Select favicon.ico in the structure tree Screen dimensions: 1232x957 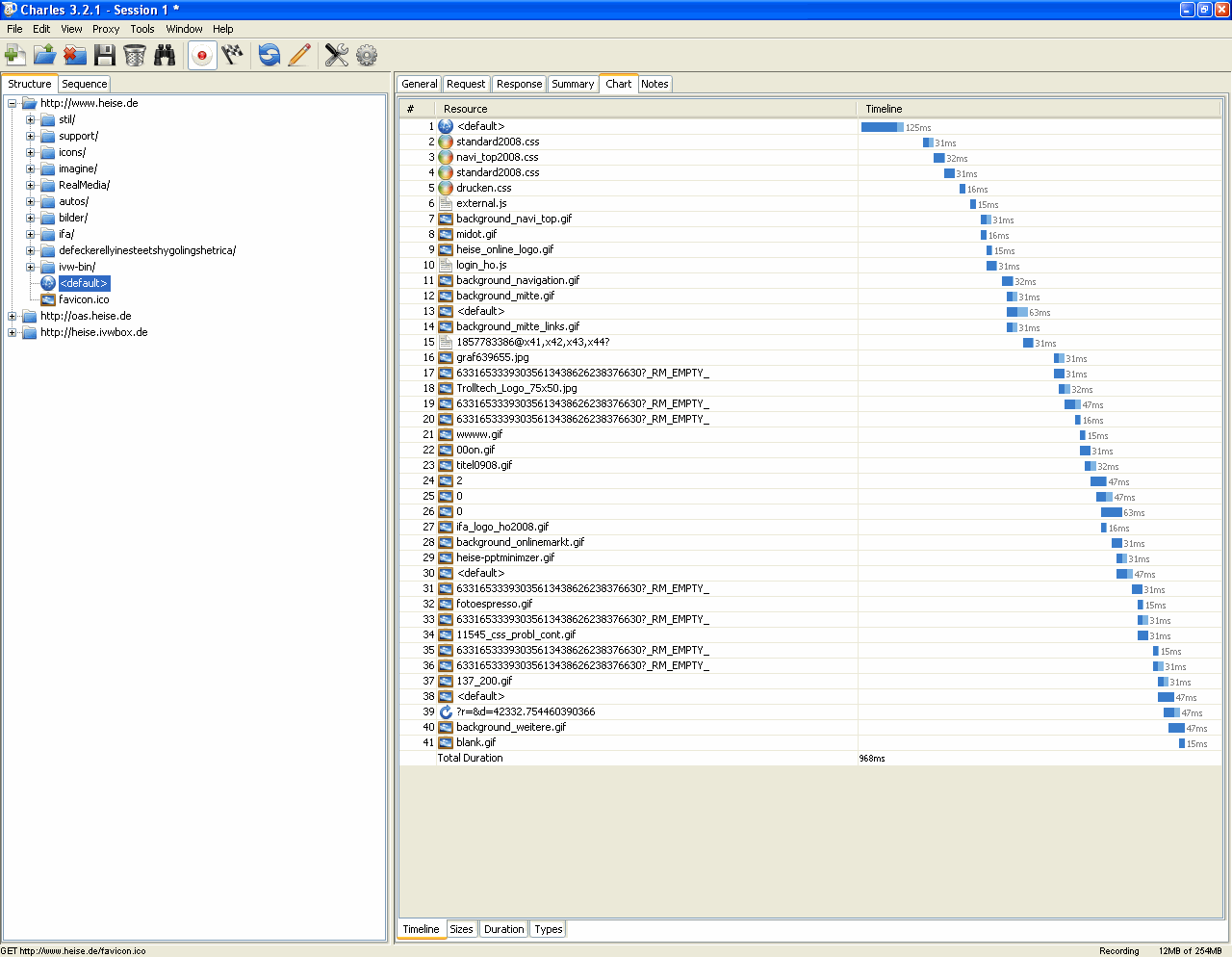[84, 299]
